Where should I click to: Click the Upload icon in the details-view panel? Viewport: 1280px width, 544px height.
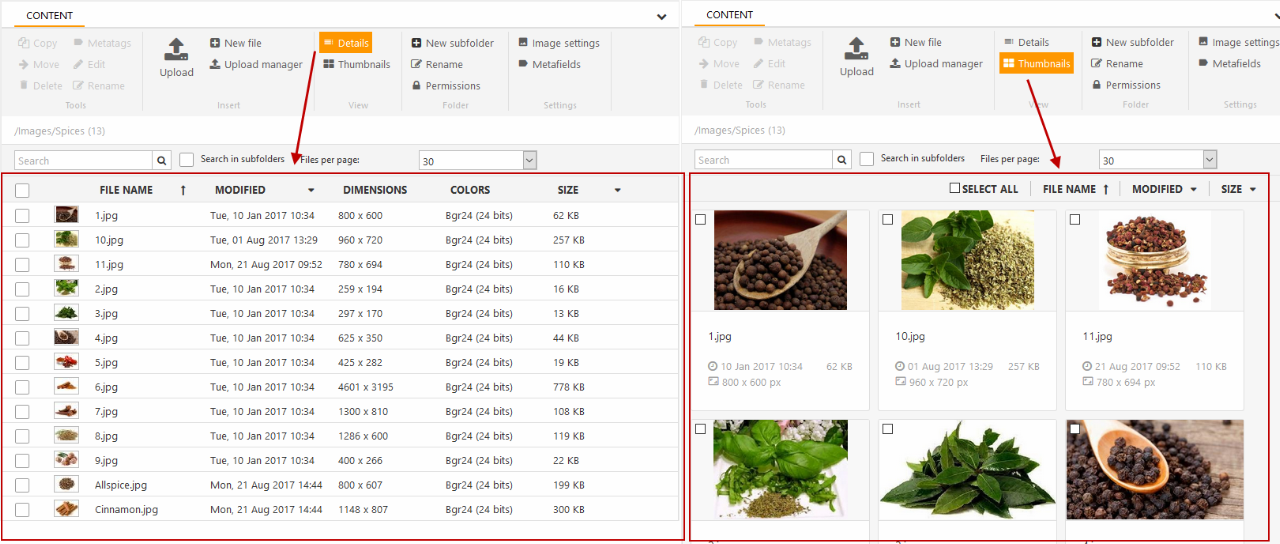click(x=176, y=49)
